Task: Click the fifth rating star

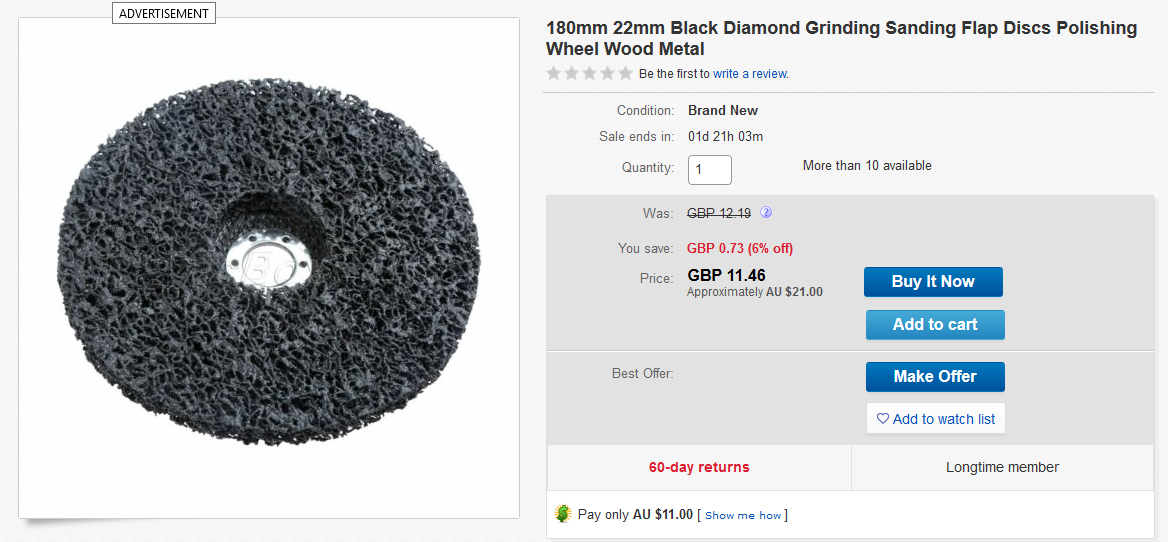Action: (625, 73)
